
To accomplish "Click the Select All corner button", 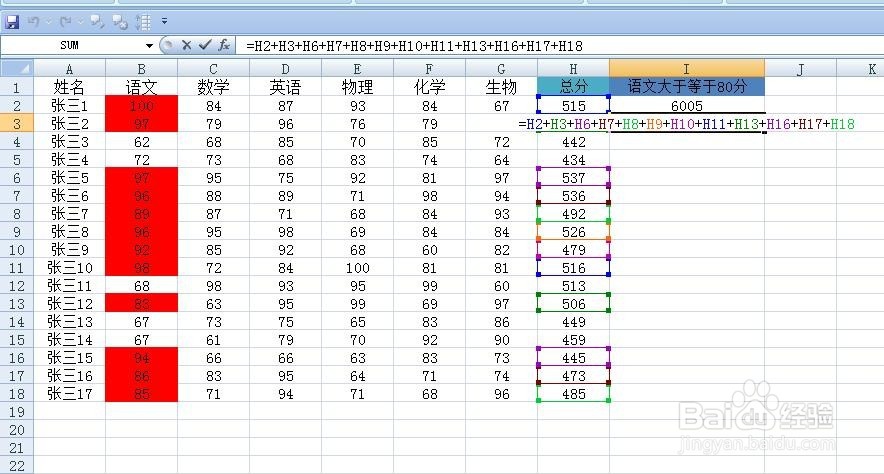I will 17,69.
